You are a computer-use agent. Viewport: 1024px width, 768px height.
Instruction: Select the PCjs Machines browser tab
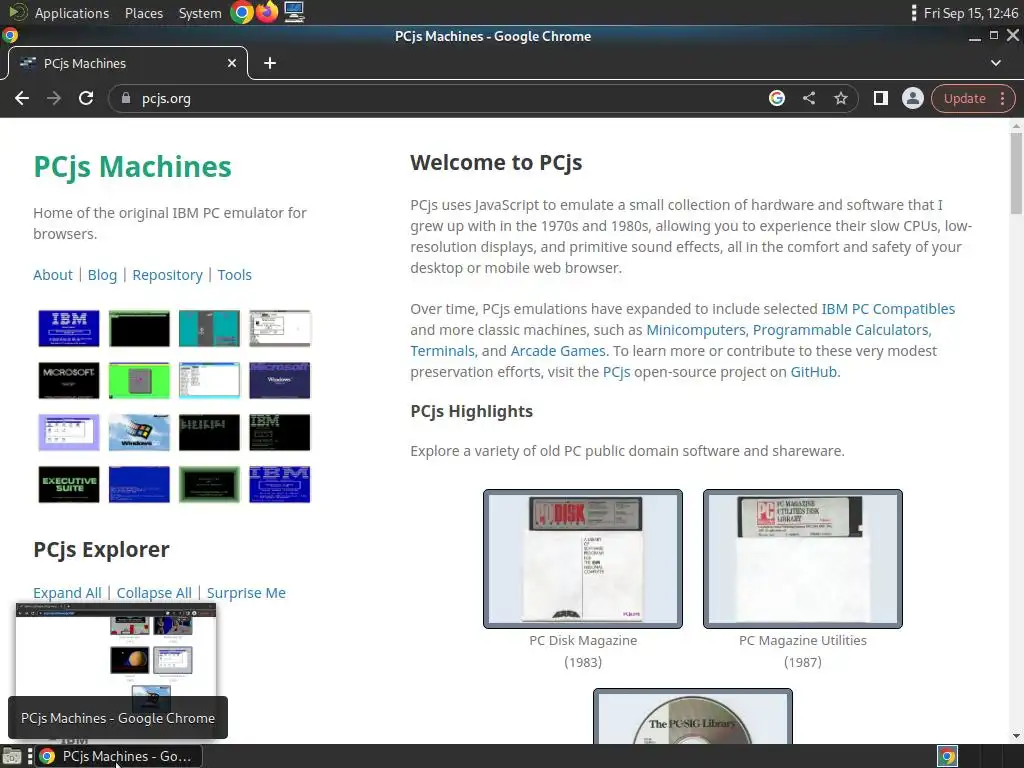(x=127, y=63)
